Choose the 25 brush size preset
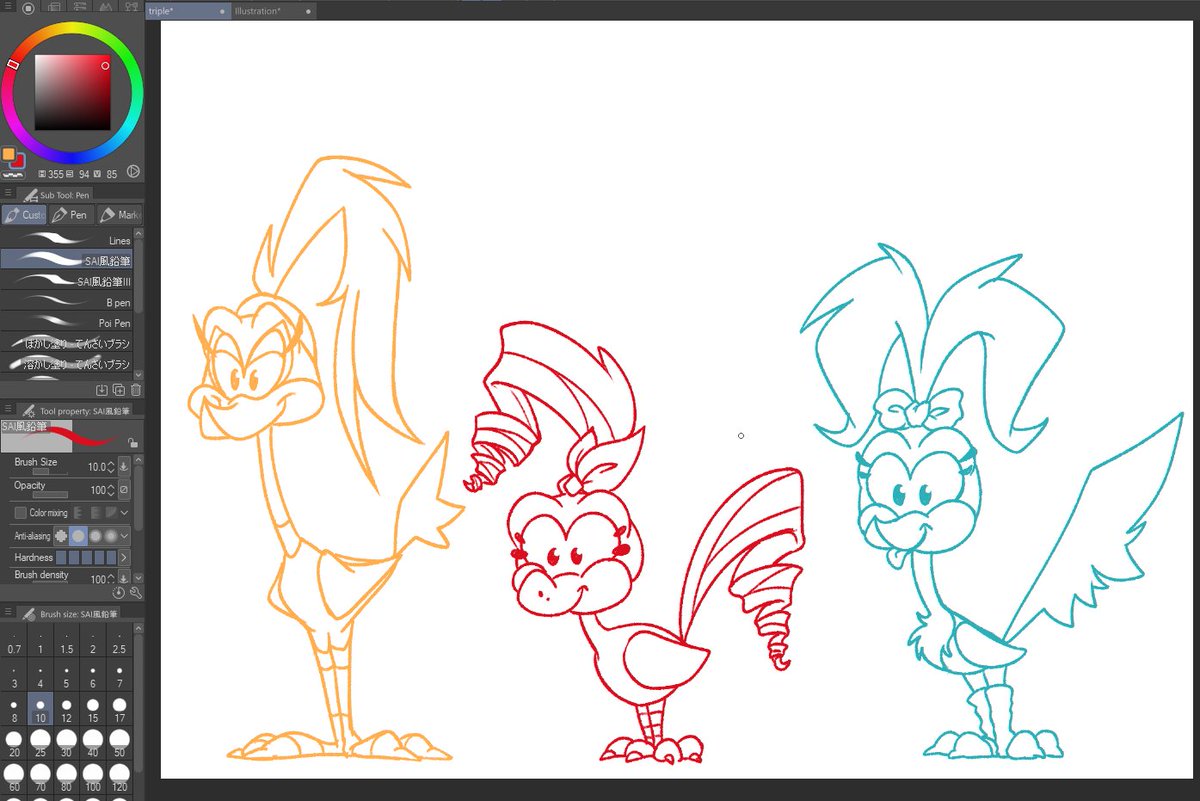Image resolution: width=1200 pixels, height=801 pixels. click(40, 743)
